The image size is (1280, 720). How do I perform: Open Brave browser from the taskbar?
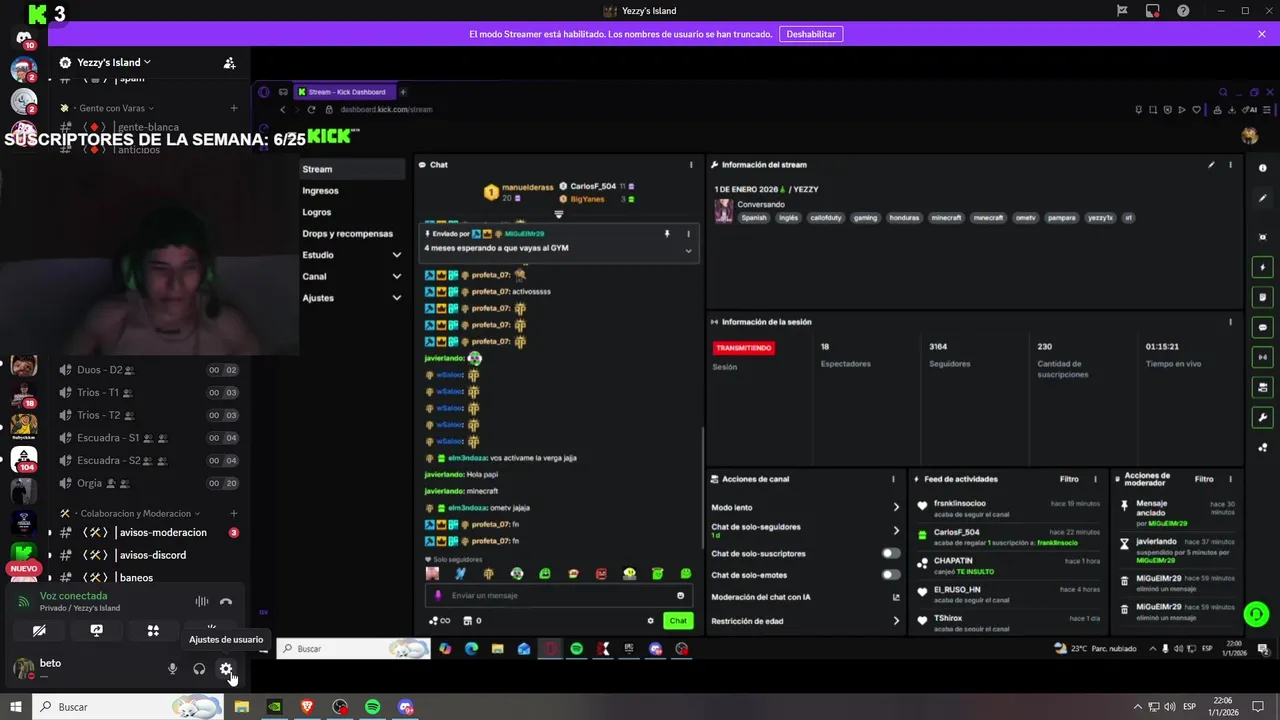(x=307, y=707)
